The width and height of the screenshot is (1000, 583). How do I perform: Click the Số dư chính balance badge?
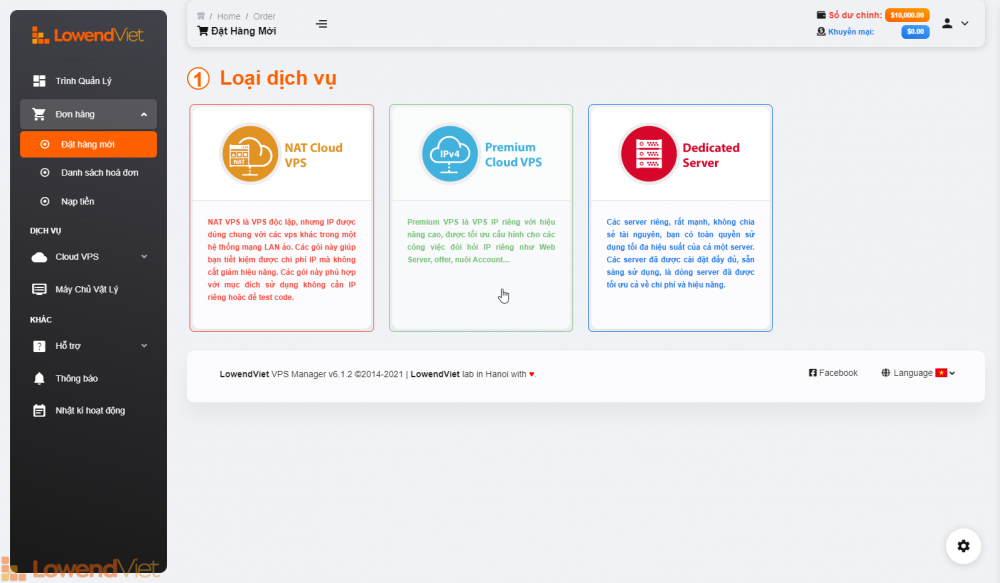[x=907, y=15]
